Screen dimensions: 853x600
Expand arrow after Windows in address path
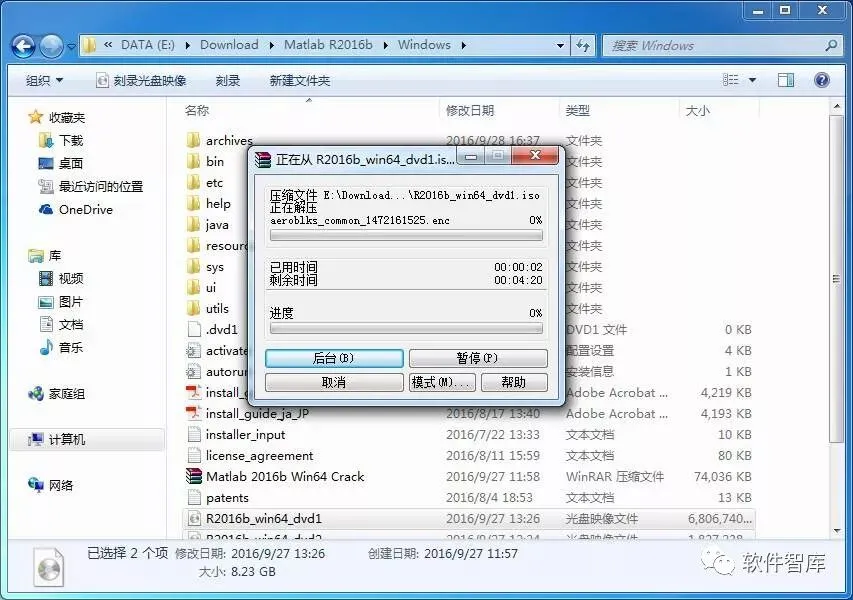tap(463, 46)
